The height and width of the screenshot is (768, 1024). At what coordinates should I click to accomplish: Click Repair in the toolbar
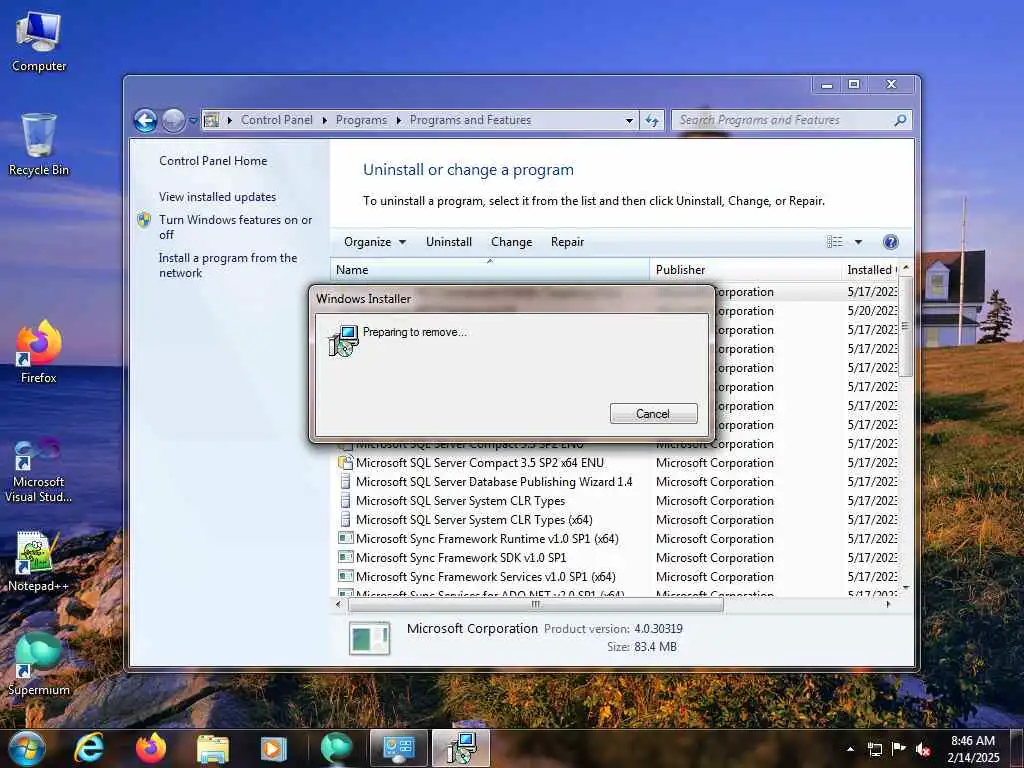[x=567, y=242]
